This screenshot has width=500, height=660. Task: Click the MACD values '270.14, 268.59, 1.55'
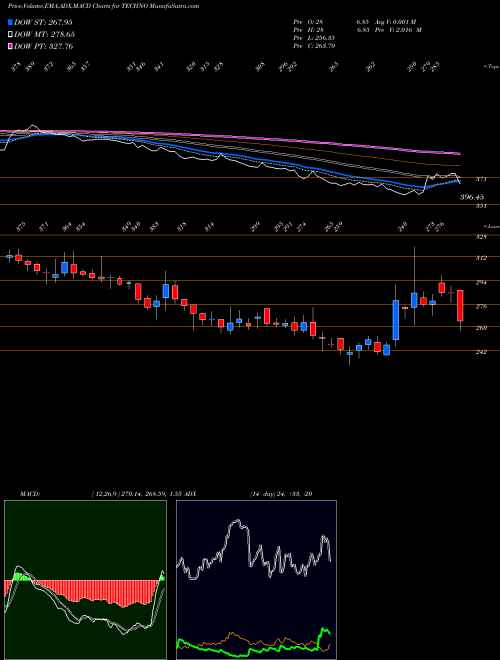[x=150, y=493]
